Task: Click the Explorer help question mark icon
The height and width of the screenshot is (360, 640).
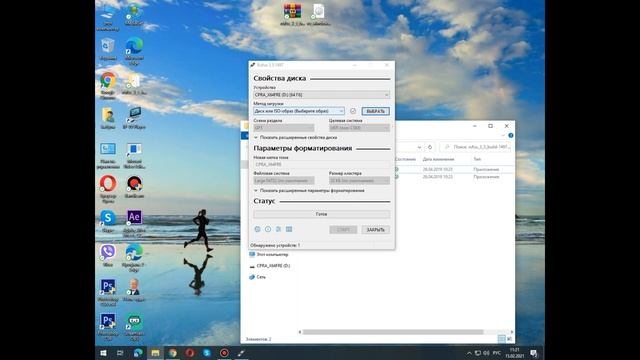Action: click(511, 136)
